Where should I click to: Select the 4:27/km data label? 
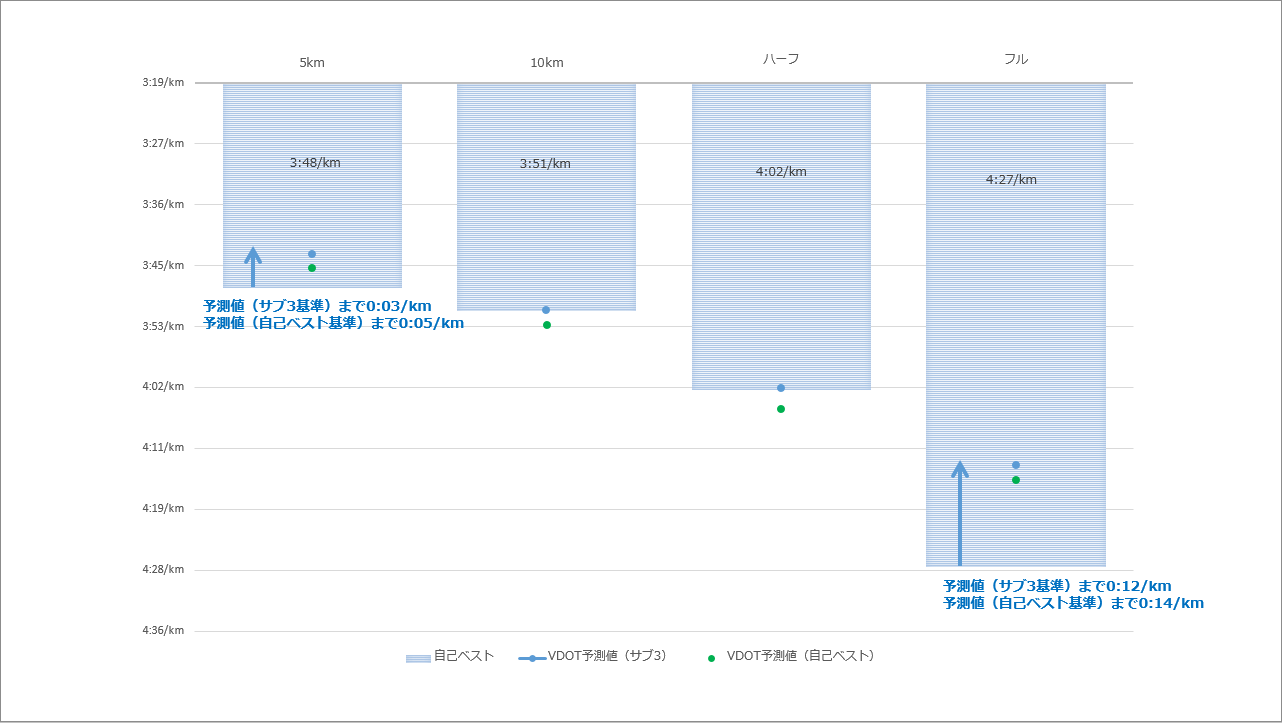(x=1011, y=180)
